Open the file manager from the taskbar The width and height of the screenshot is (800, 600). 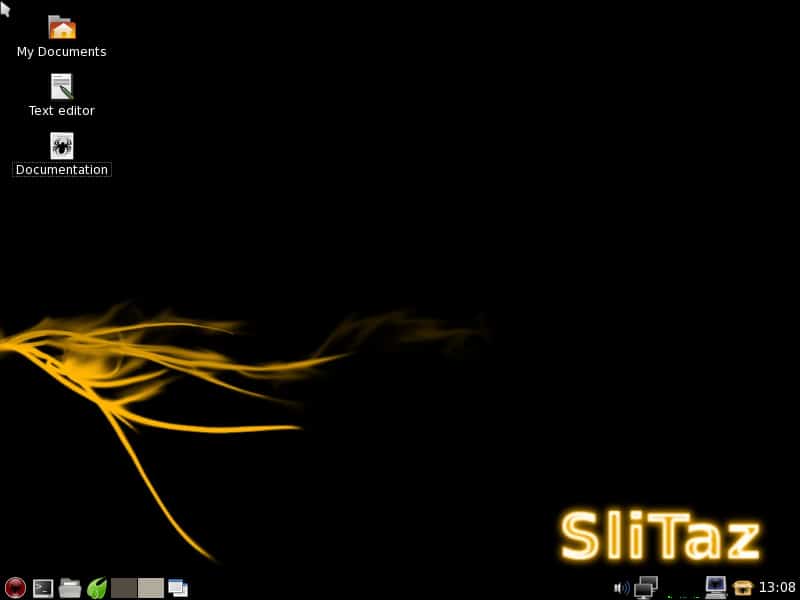(x=68, y=586)
